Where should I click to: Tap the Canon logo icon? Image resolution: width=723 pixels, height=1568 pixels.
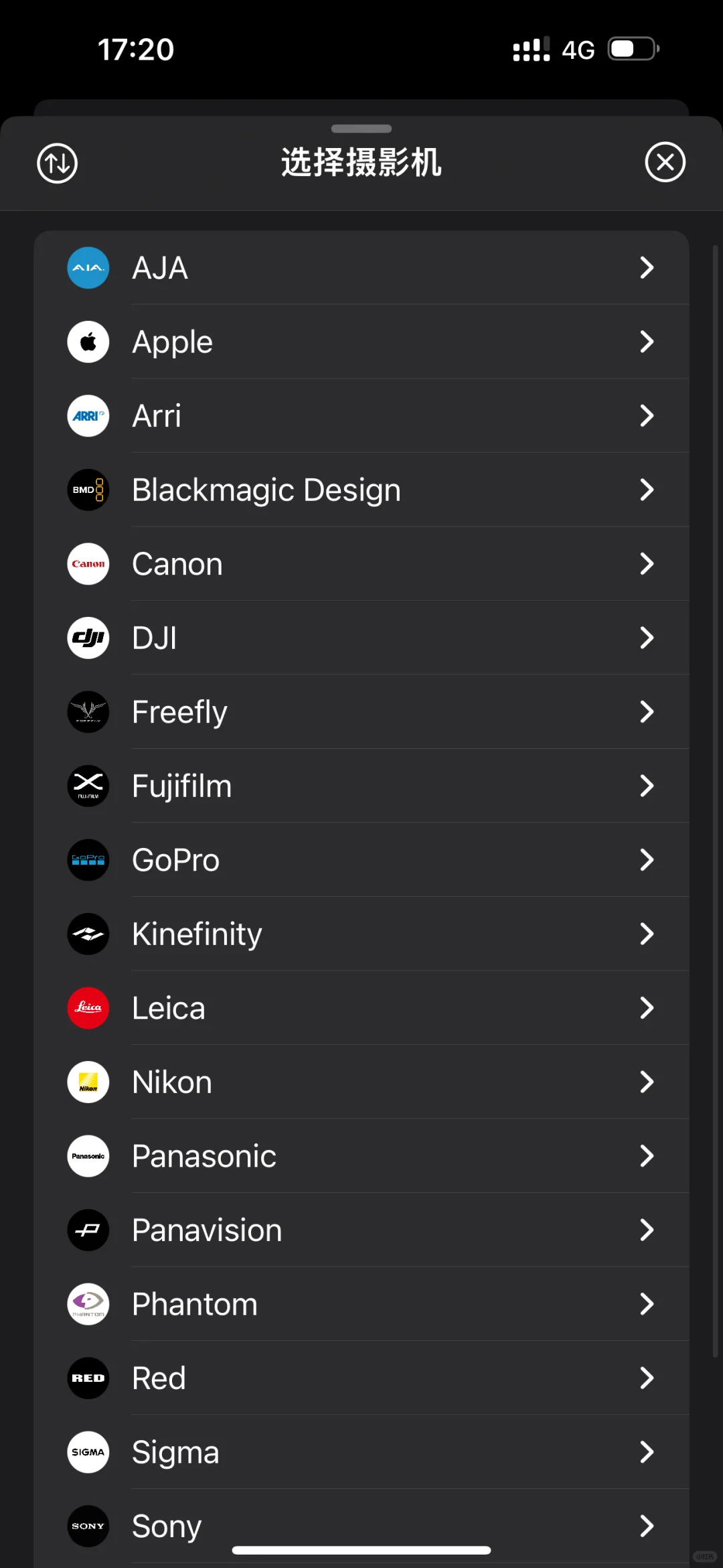pos(88,564)
